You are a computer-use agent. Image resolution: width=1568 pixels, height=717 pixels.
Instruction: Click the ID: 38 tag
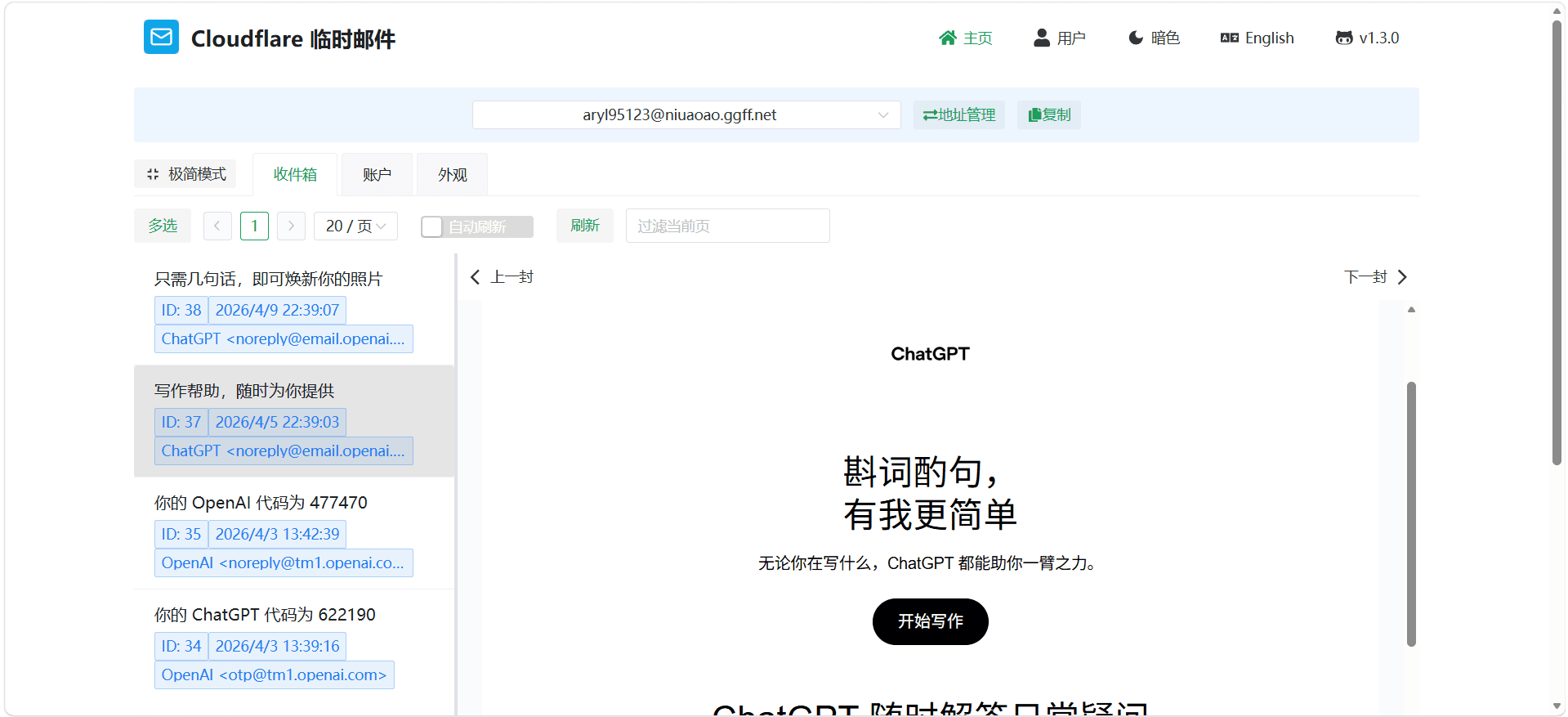click(181, 310)
